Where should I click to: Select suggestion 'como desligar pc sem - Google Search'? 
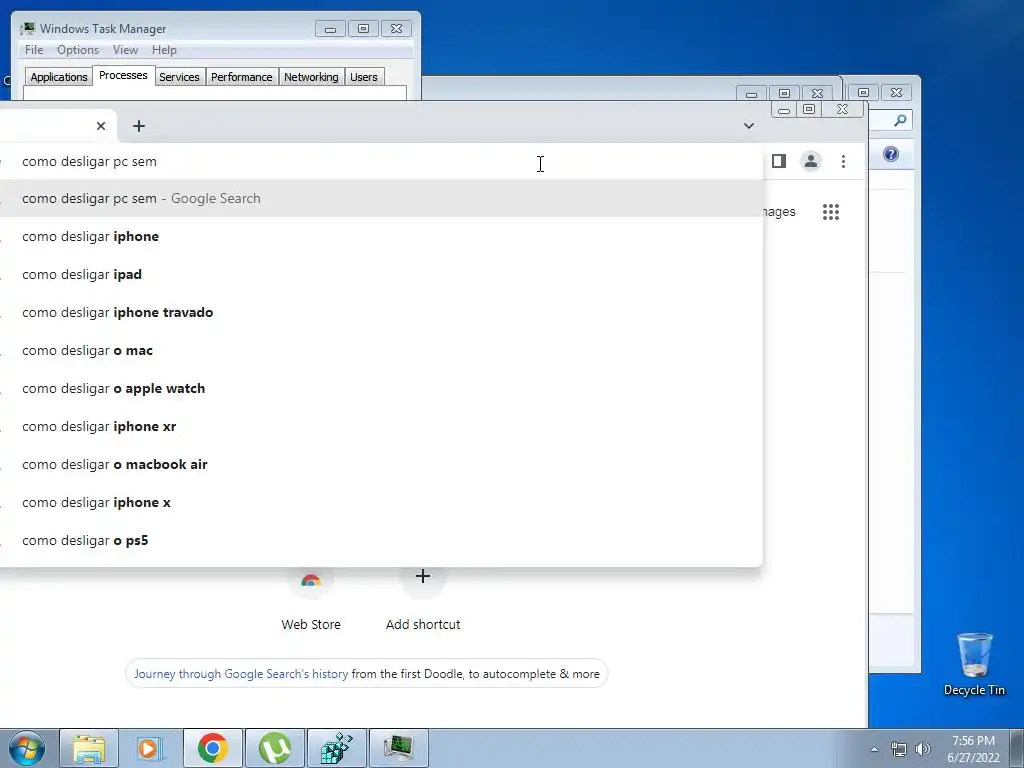click(381, 199)
